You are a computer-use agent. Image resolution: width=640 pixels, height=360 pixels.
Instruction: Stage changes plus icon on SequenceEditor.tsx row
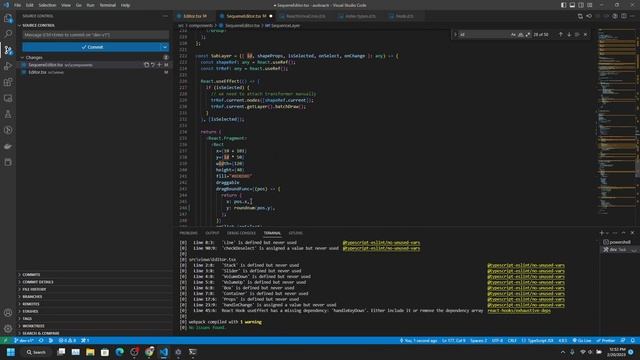(x=159, y=65)
